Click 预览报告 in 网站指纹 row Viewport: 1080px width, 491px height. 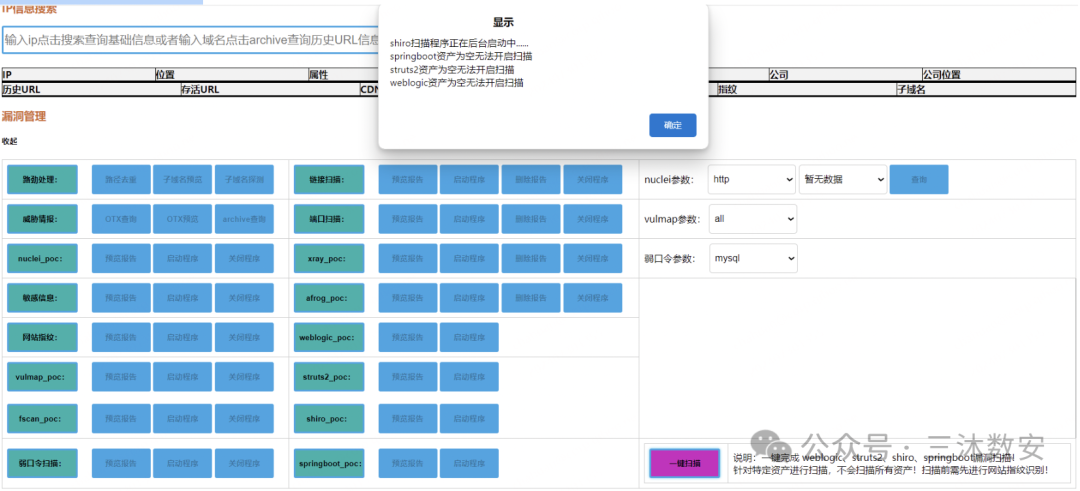tap(121, 337)
